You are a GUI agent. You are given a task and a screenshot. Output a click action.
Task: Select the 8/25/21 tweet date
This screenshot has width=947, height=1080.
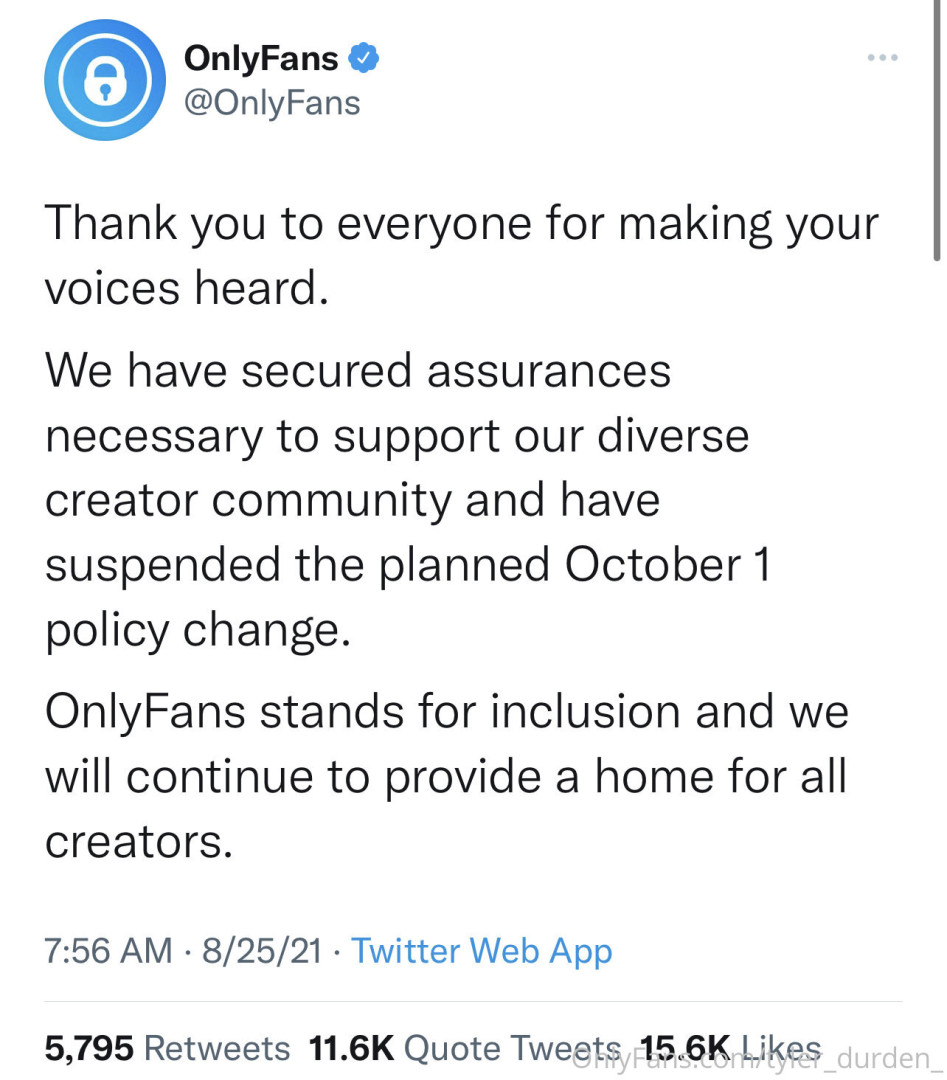point(261,950)
